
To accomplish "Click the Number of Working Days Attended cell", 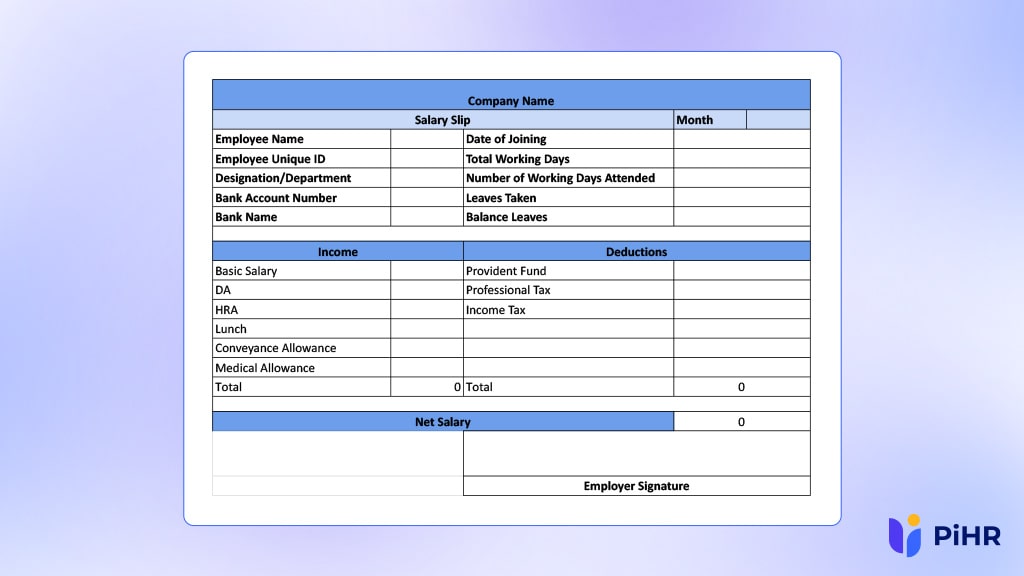I will point(567,177).
